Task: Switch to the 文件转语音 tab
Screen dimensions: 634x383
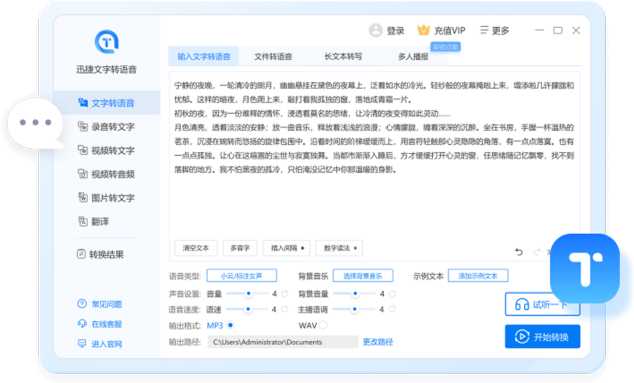Action: [x=273, y=56]
